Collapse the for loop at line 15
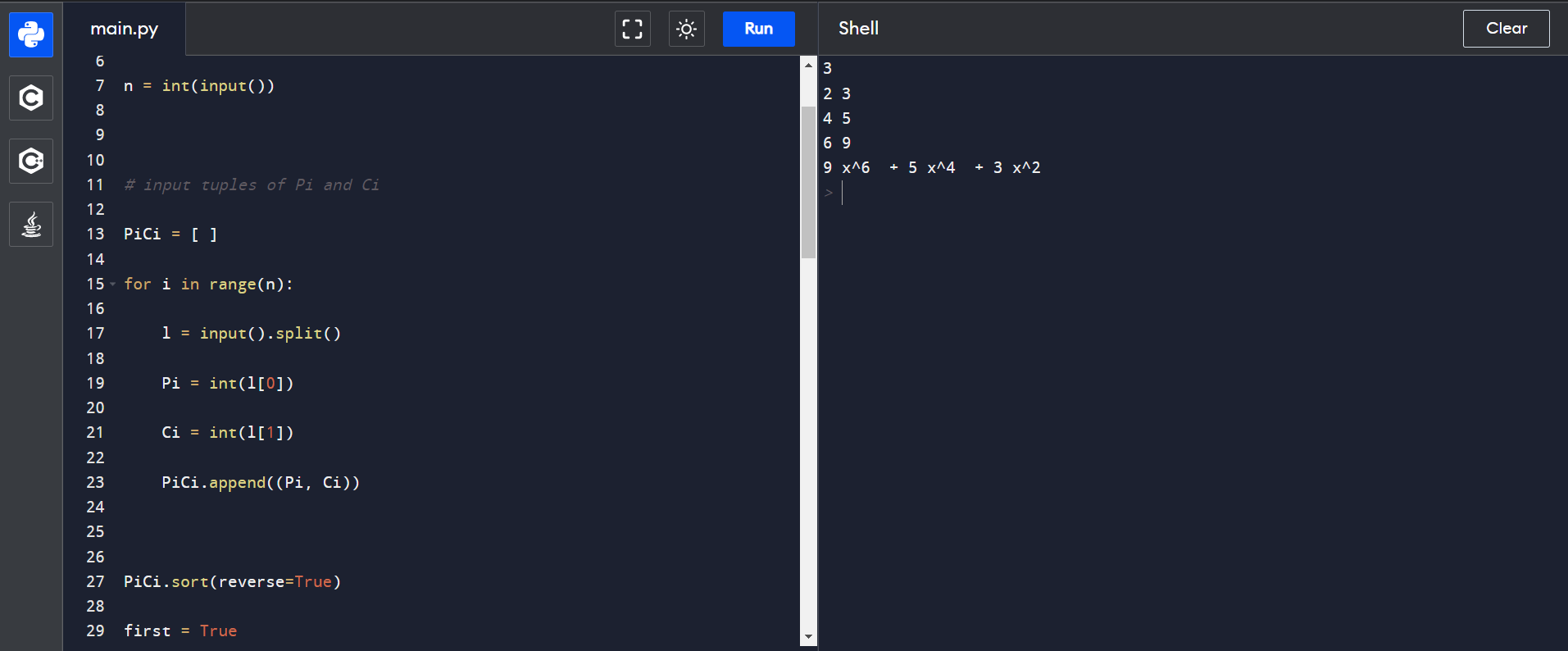Image resolution: width=1568 pixels, height=651 pixels. 113,285
